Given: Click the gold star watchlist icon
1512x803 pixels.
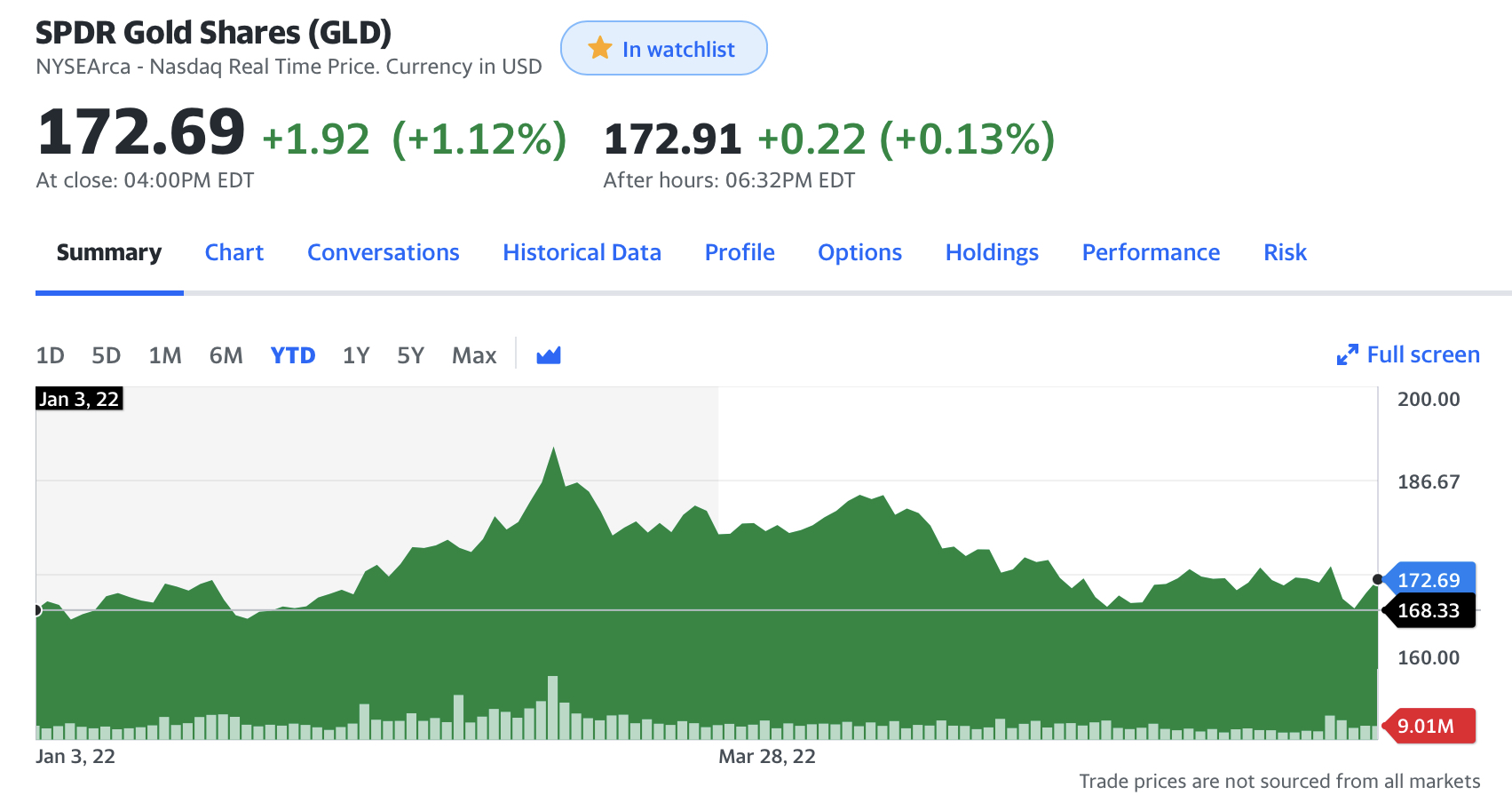Looking at the screenshot, I should (x=600, y=48).
